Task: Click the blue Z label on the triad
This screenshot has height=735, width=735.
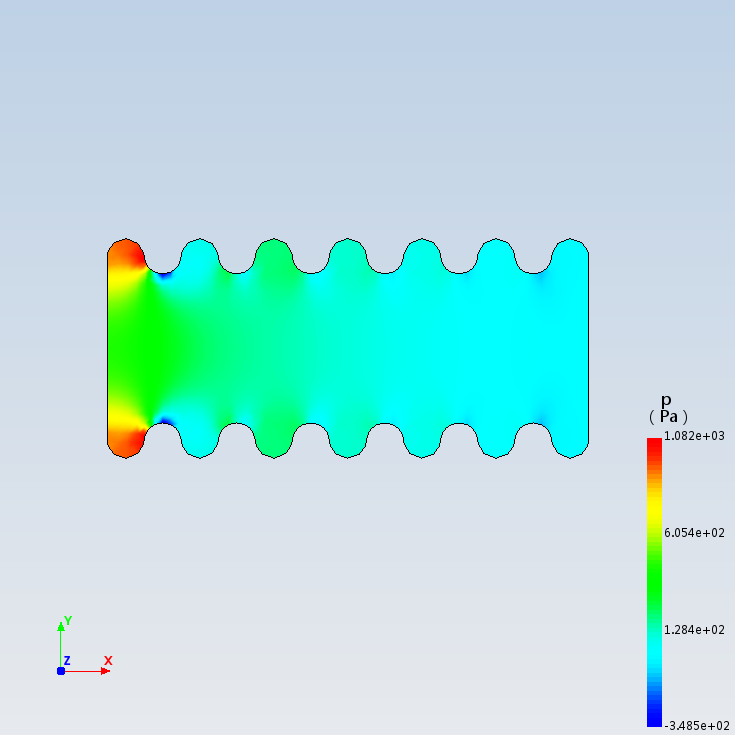Action: click(x=67, y=661)
